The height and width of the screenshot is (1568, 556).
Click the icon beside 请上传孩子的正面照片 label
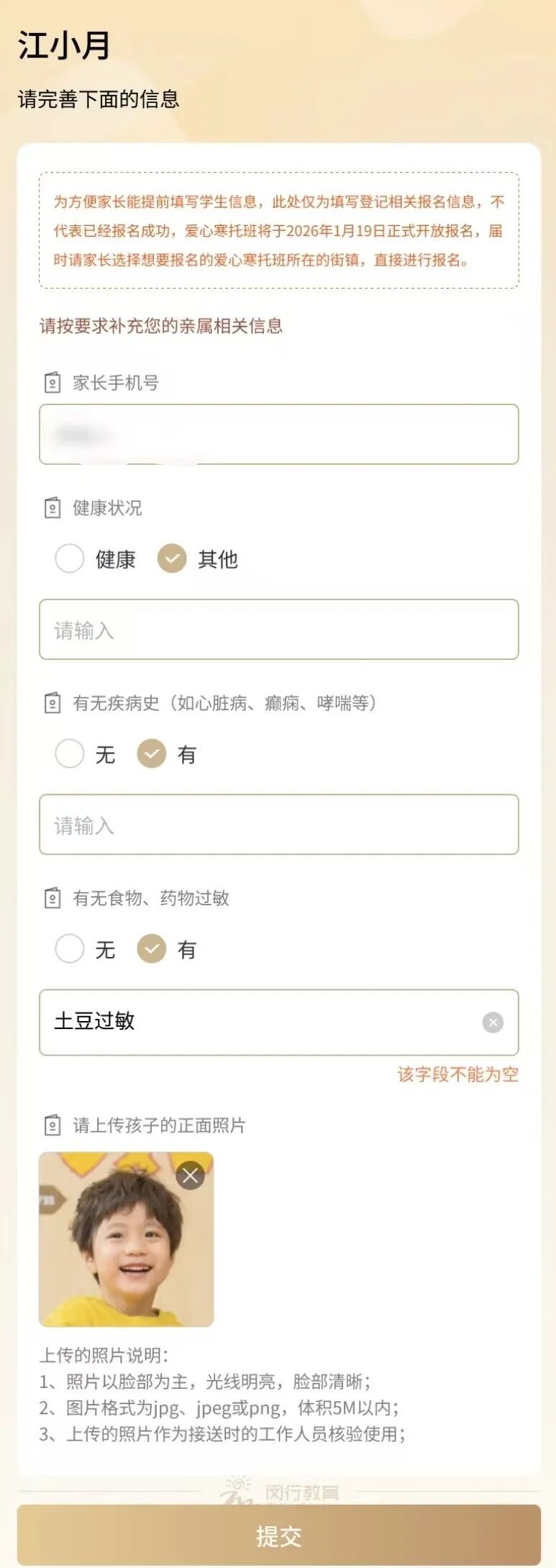(53, 1125)
